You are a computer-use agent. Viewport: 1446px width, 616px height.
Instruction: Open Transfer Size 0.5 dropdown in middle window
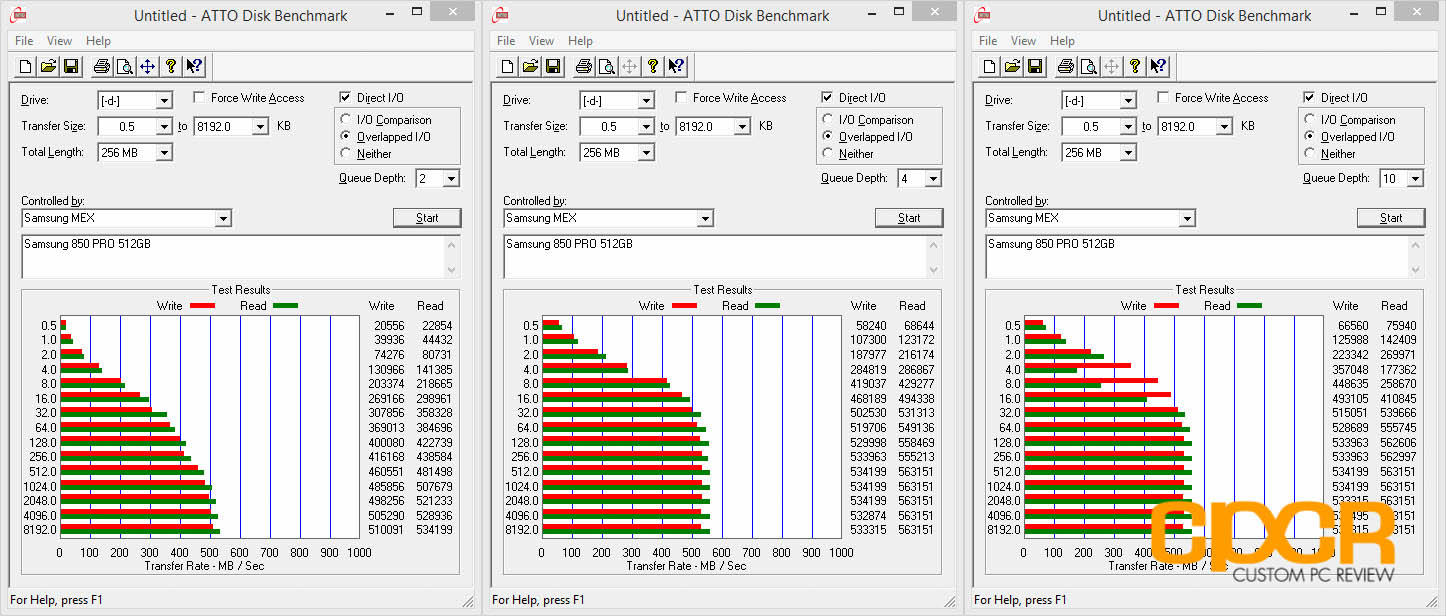646,127
